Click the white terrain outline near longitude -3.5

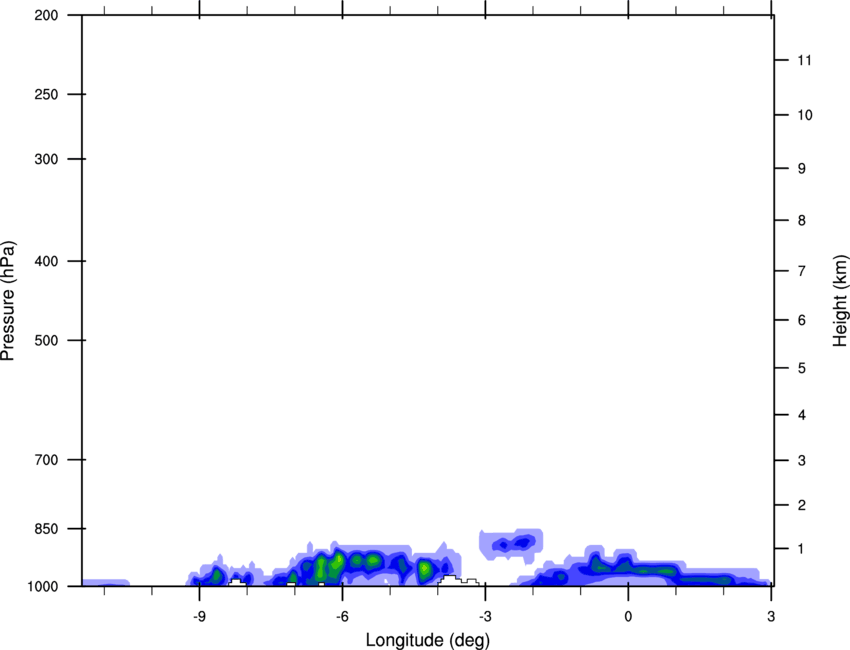pyautogui.click(x=458, y=581)
